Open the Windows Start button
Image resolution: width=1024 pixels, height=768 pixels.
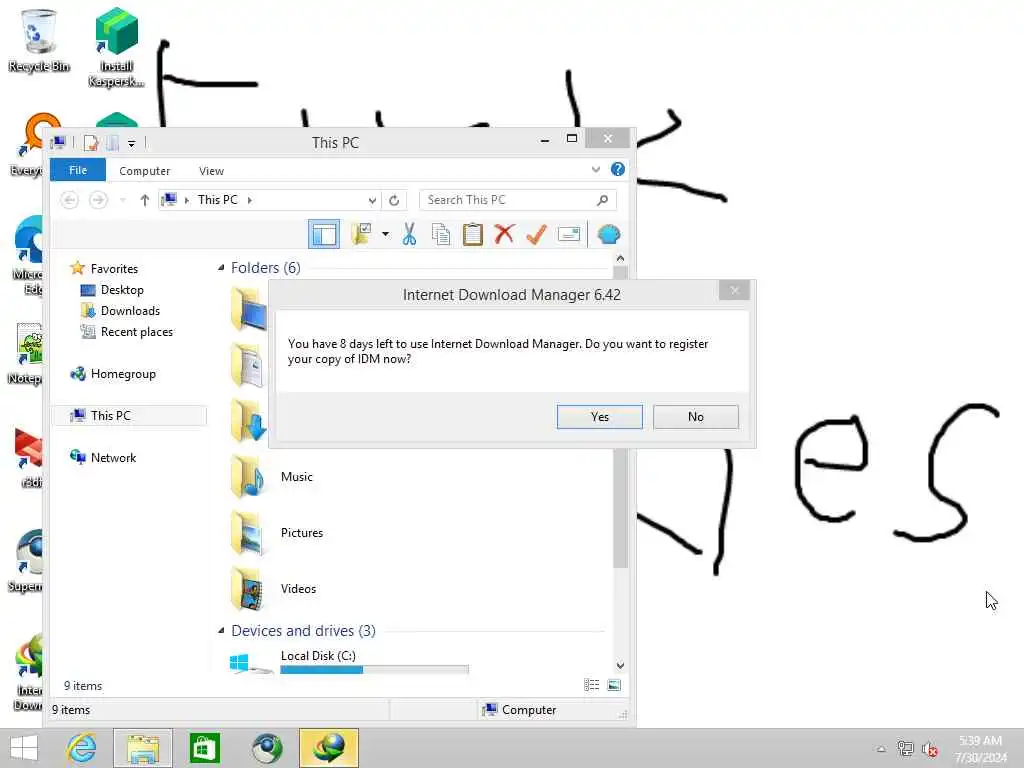tap(24, 748)
